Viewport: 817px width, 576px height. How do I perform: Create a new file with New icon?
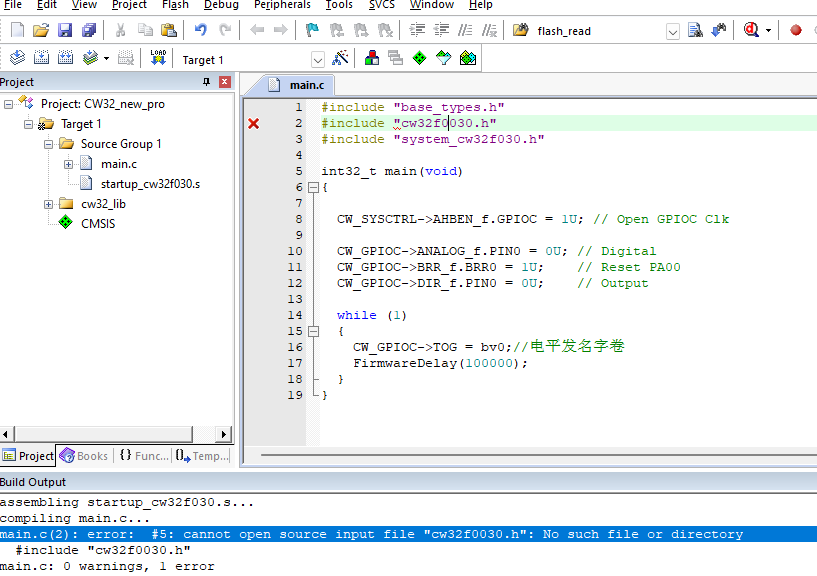(x=17, y=30)
